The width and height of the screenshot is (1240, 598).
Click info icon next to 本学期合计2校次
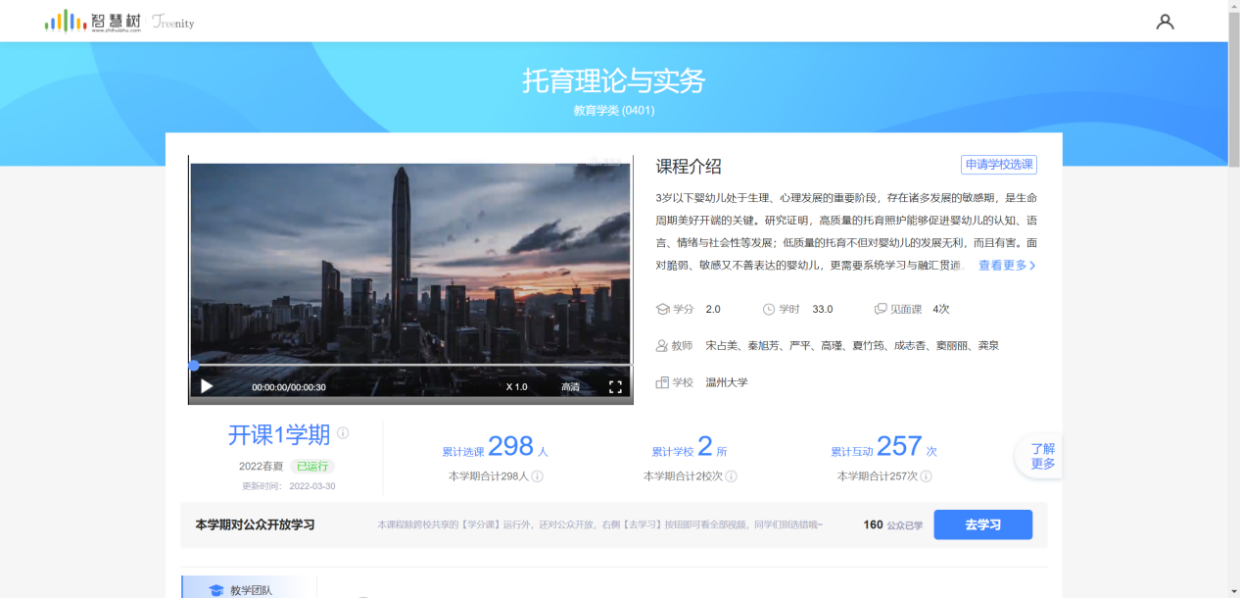(x=731, y=476)
